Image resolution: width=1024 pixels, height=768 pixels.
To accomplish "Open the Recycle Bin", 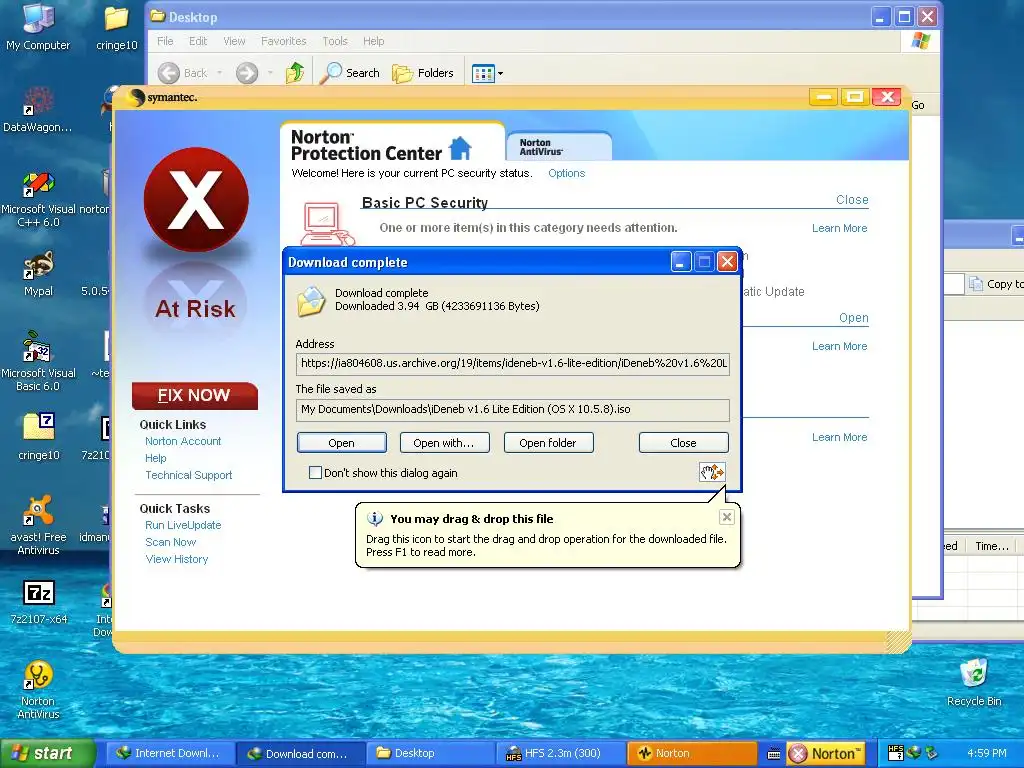I will click(974, 682).
